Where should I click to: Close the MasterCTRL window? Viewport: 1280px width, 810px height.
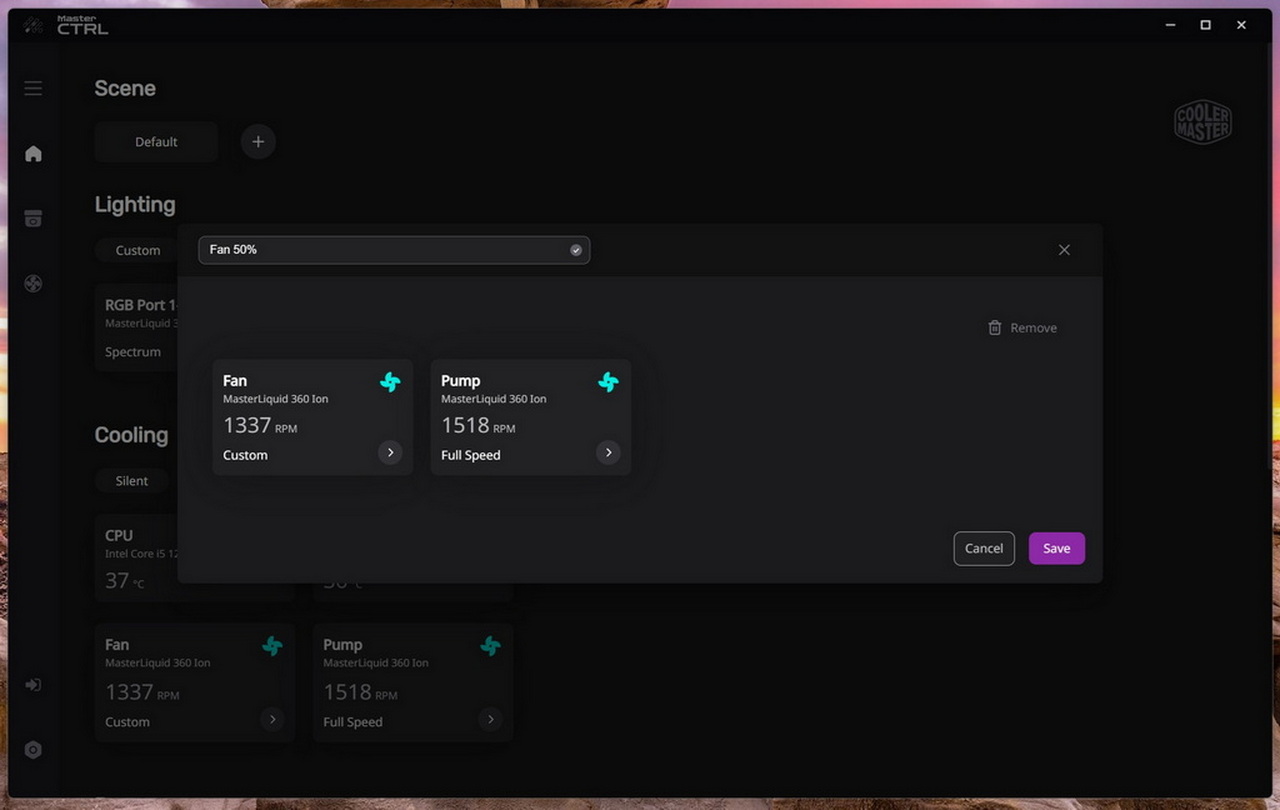1242,25
